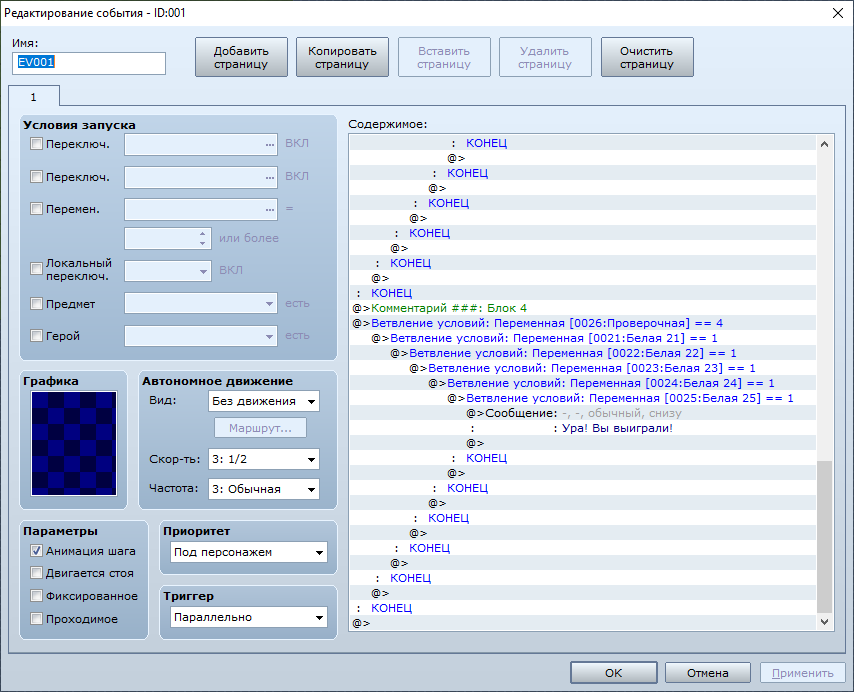Select the 'Ура! Вы выиграли!' text line
Image resolution: width=854 pixels, height=692 pixels.
[x=583, y=428]
